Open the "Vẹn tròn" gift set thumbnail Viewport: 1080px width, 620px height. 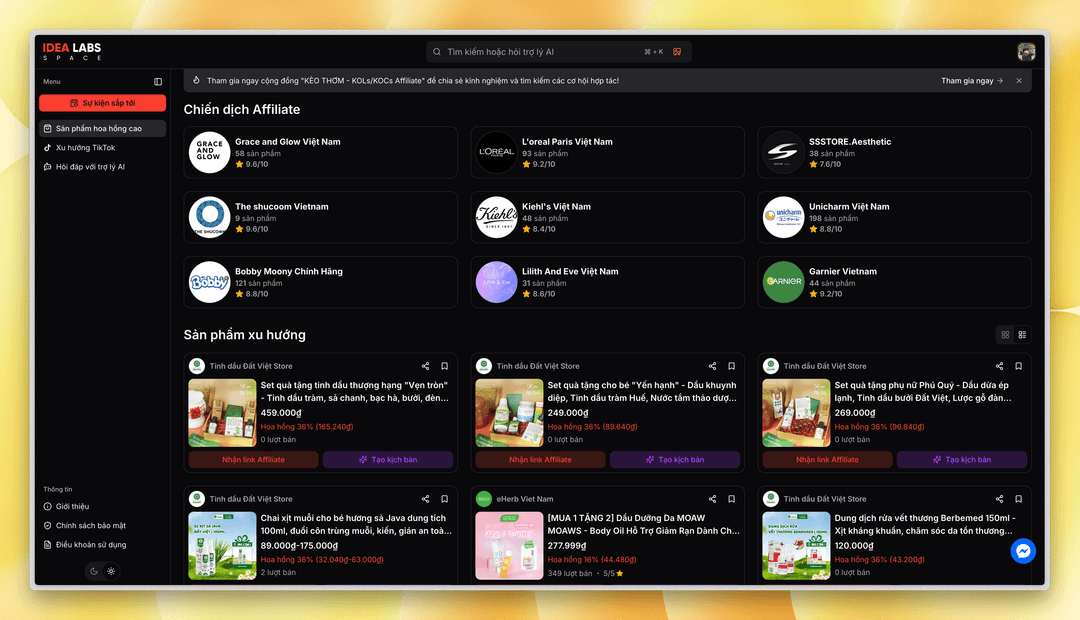click(222, 413)
